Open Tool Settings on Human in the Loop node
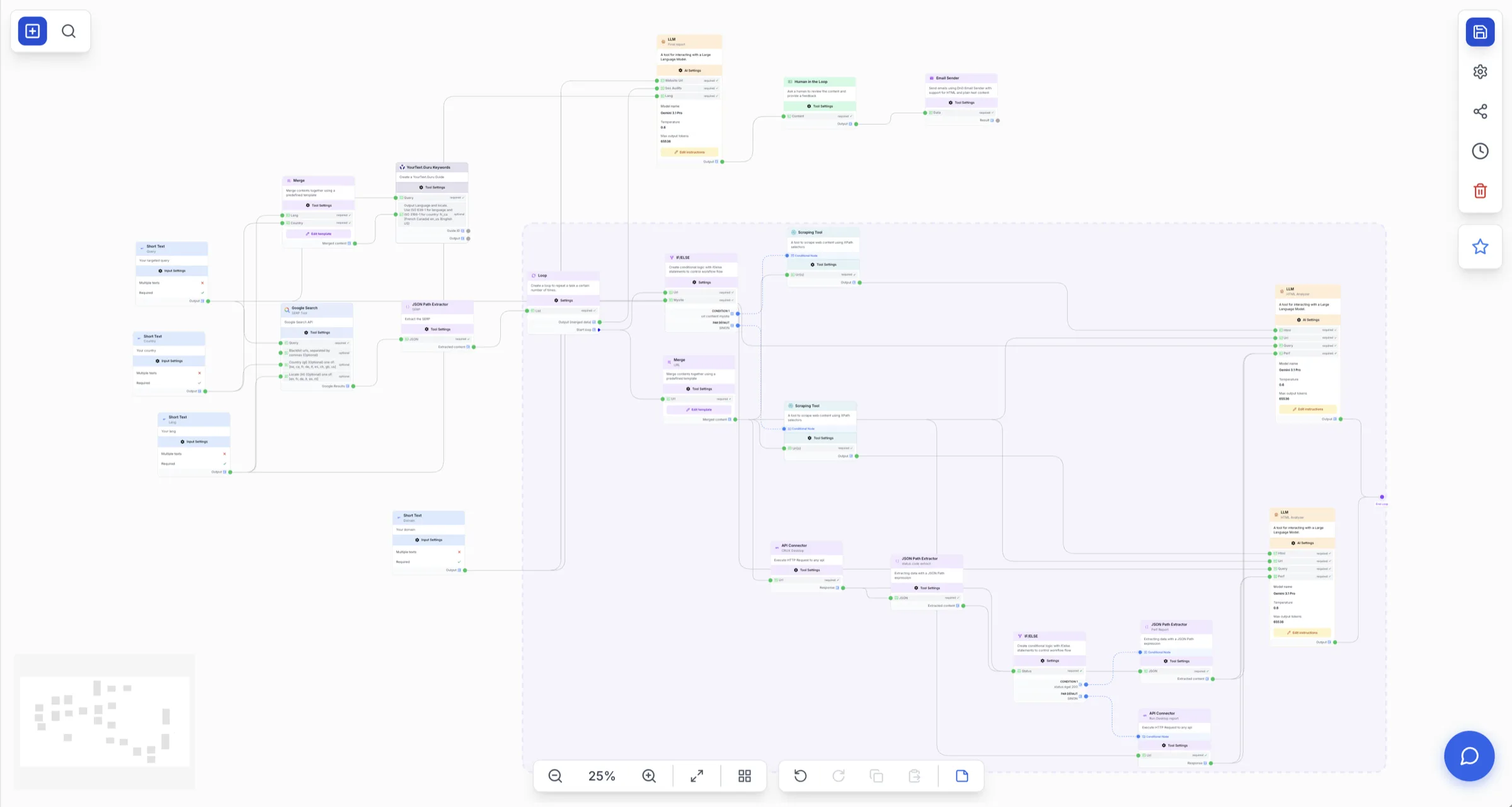This screenshot has width=1512, height=807. coord(820,106)
